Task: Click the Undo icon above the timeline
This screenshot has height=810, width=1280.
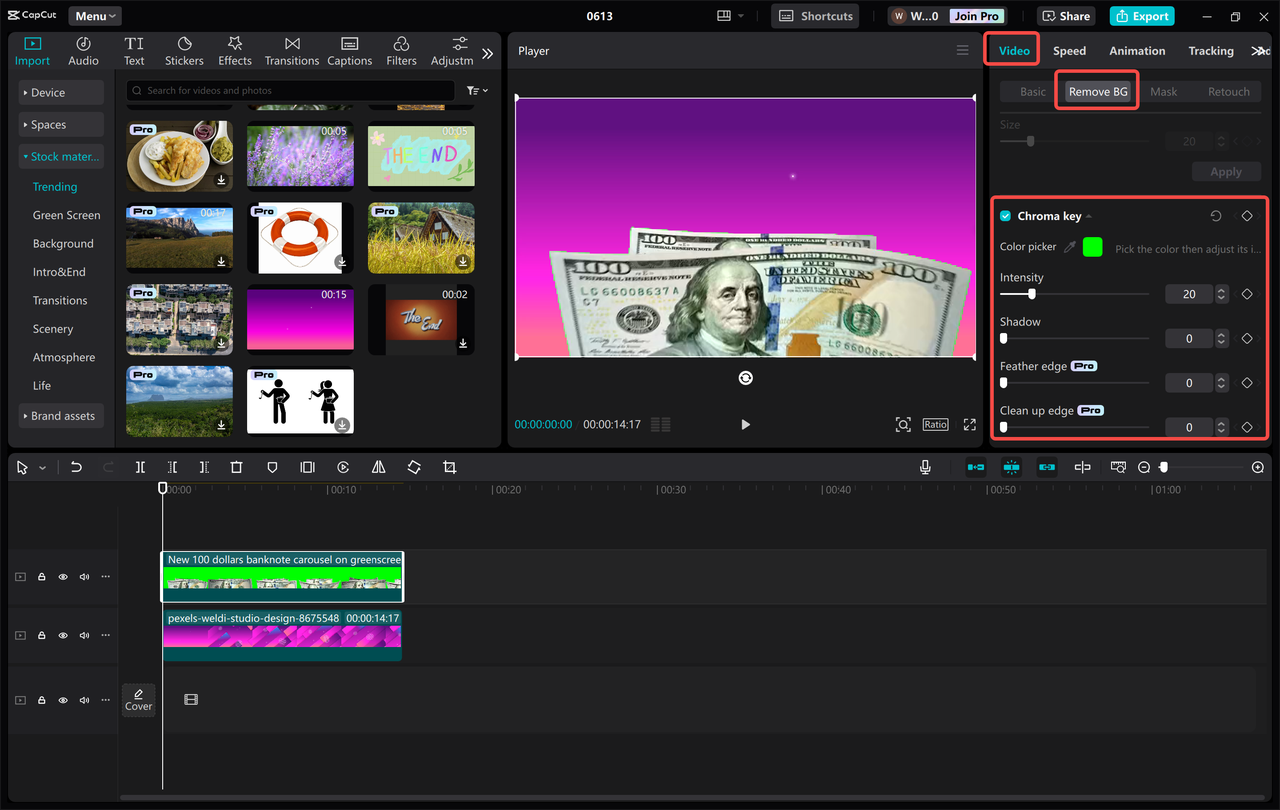Action: pos(77,466)
